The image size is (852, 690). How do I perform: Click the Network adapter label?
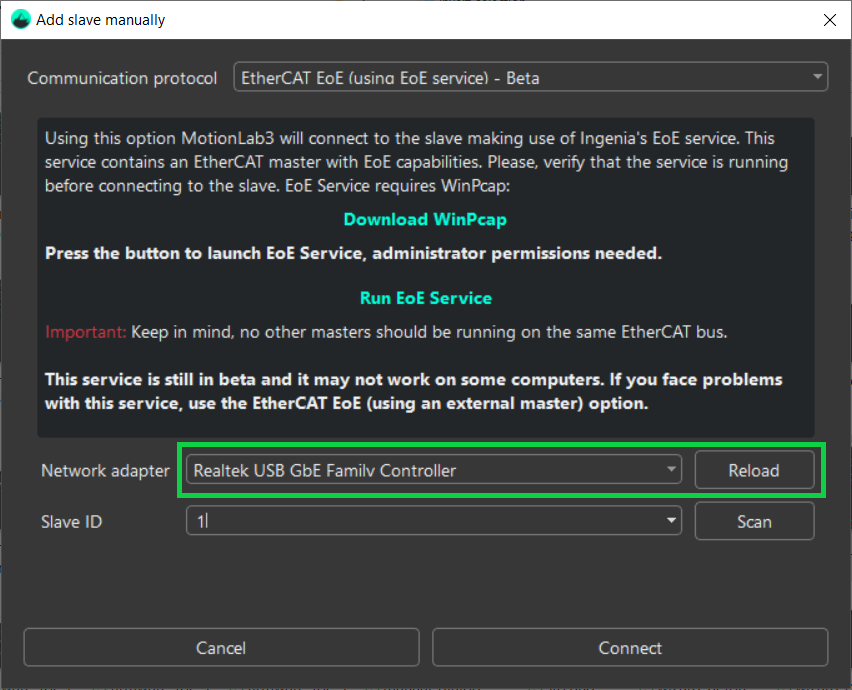click(x=104, y=470)
